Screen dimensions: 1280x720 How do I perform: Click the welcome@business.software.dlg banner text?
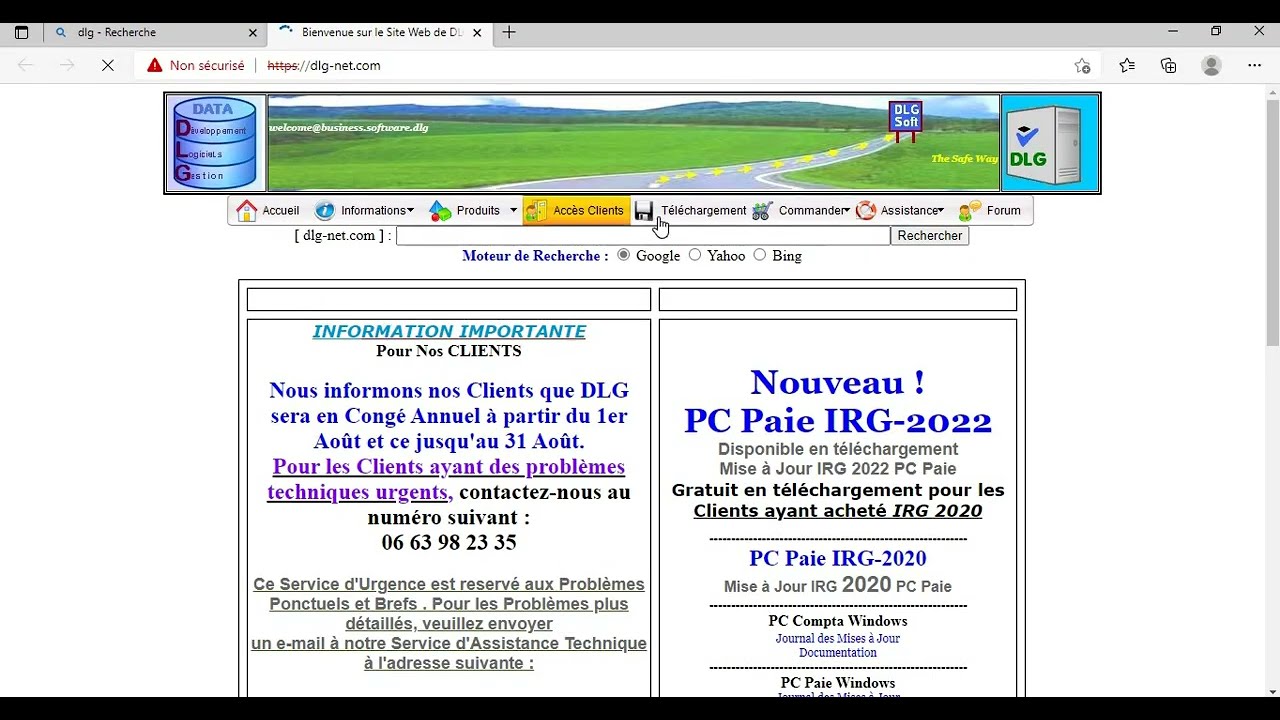(x=348, y=127)
